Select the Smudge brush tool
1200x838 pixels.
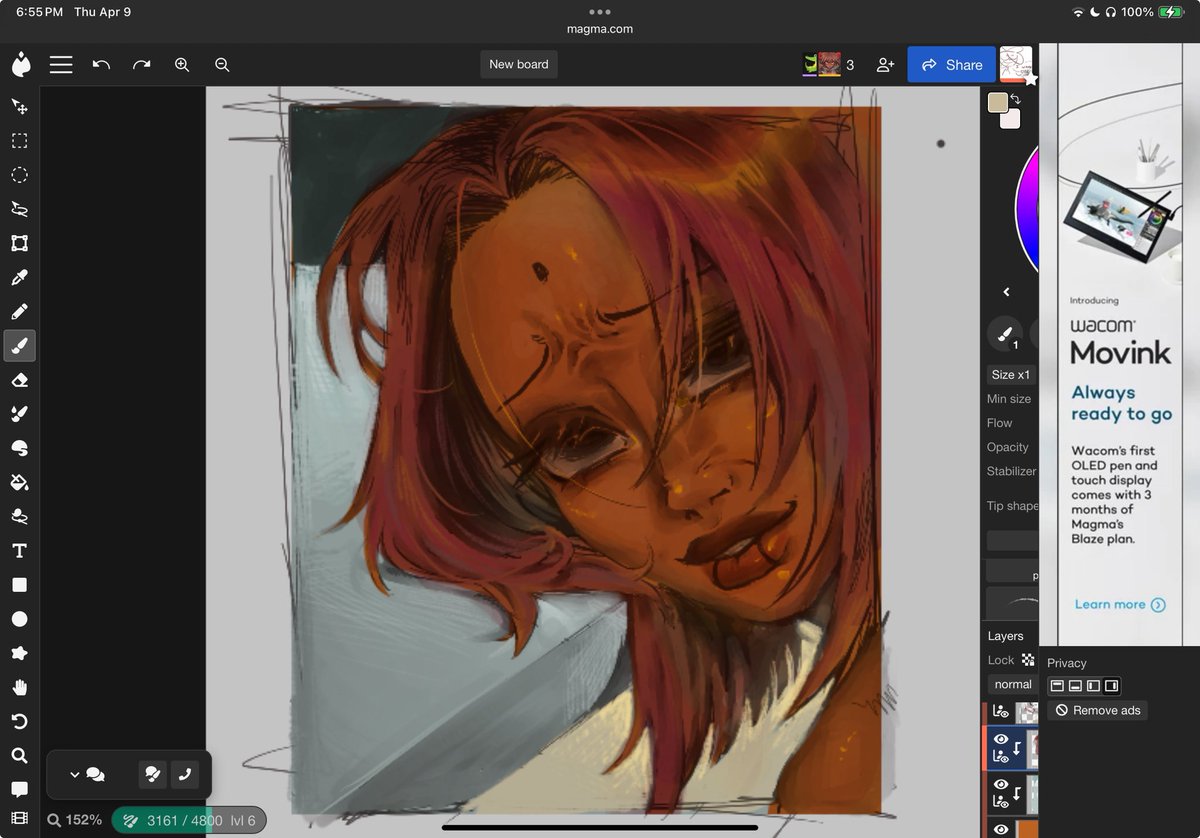click(x=19, y=414)
